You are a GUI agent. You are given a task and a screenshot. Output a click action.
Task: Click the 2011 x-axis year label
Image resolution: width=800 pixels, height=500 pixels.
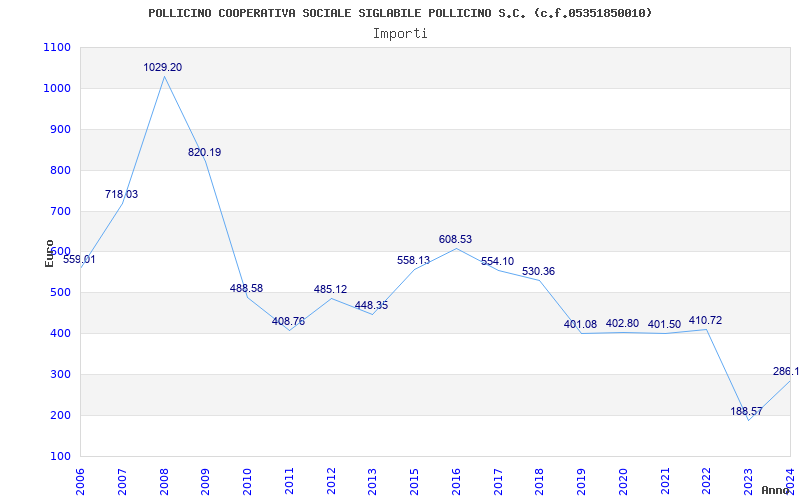[289, 480]
